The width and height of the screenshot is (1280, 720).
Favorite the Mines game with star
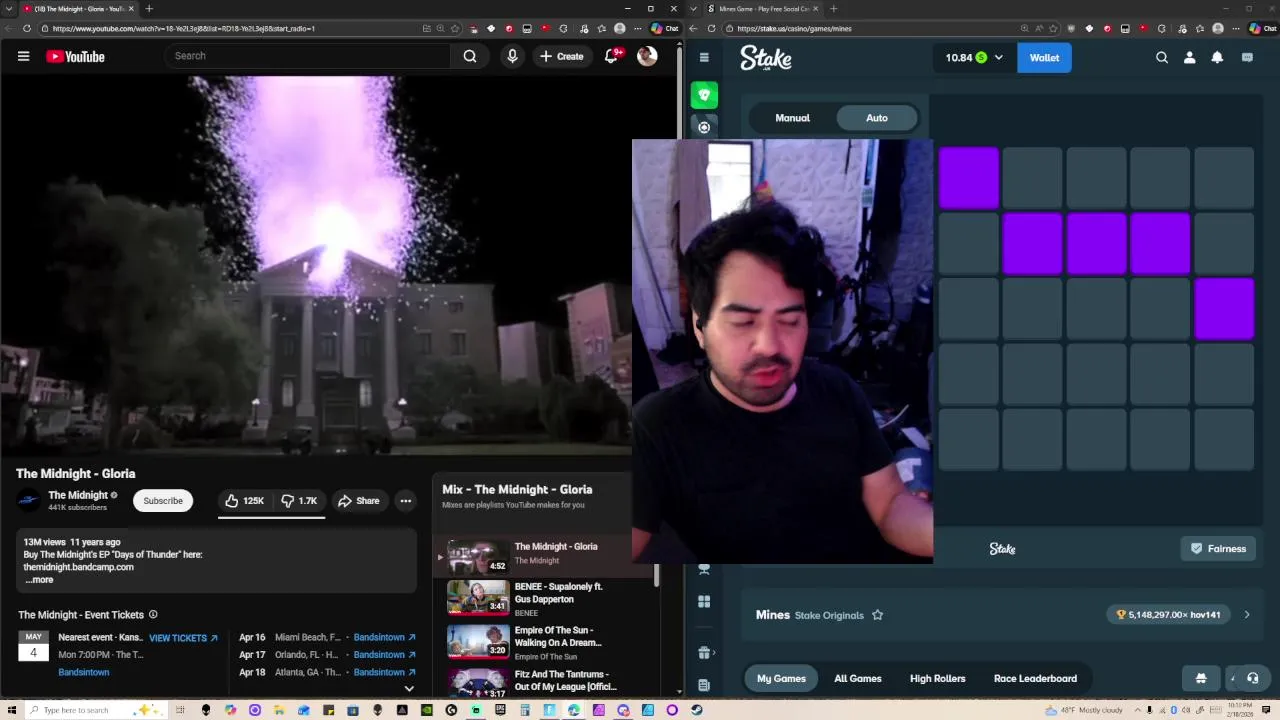pyautogui.click(x=877, y=615)
